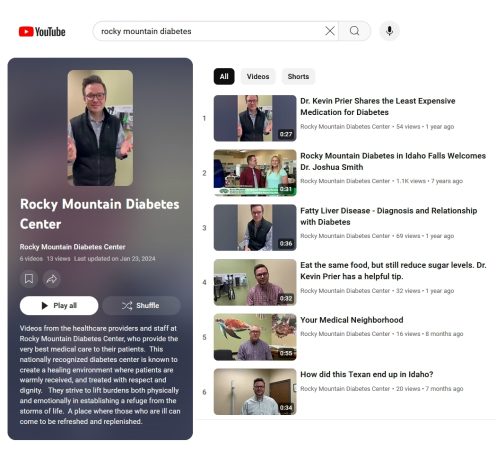Click channel name beside 16 views
This screenshot has height=450, width=496.
click(x=345, y=334)
